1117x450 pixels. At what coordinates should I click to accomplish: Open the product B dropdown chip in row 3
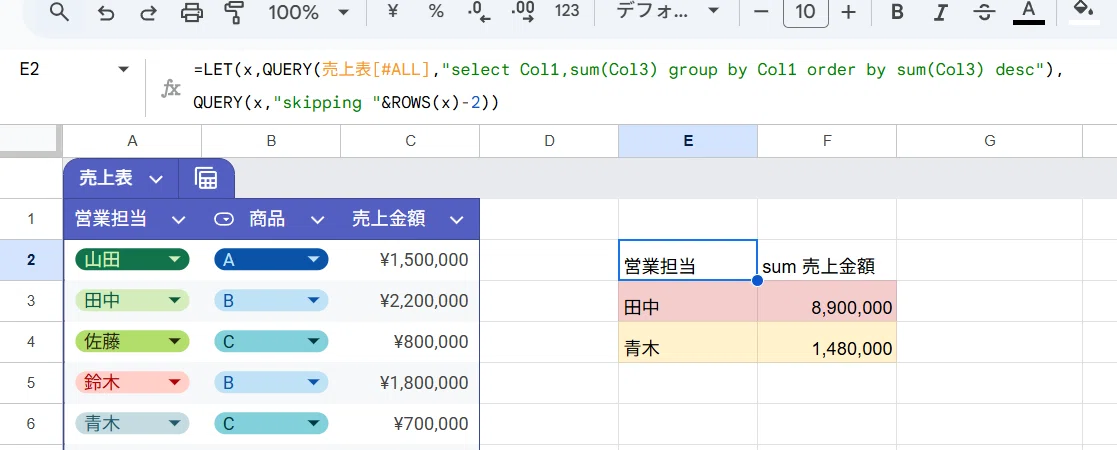click(x=271, y=301)
